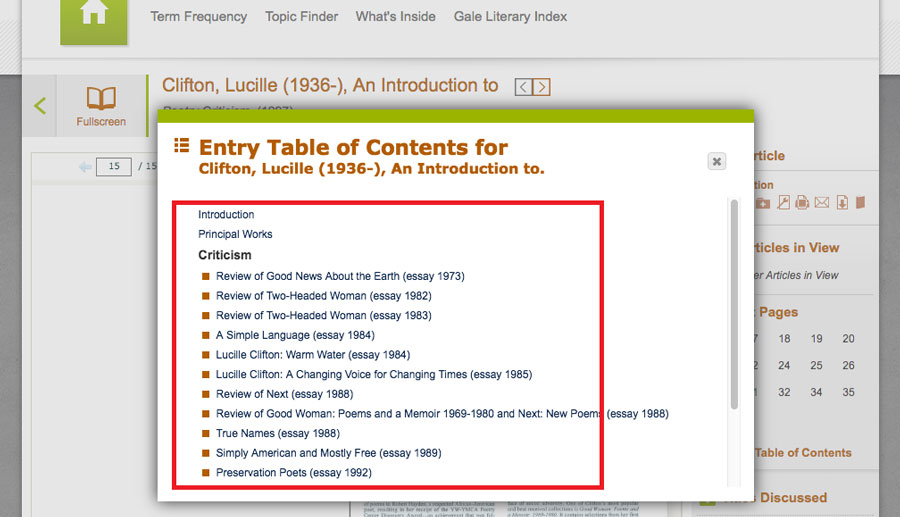Click the green back chevron arrow
The width and height of the screenshot is (900, 517).
tap(40, 105)
